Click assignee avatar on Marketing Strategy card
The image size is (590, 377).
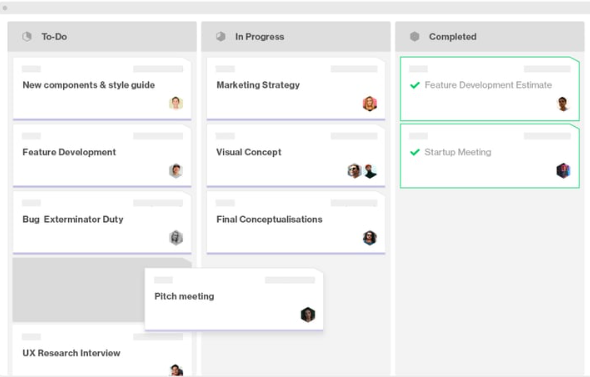click(370, 103)
